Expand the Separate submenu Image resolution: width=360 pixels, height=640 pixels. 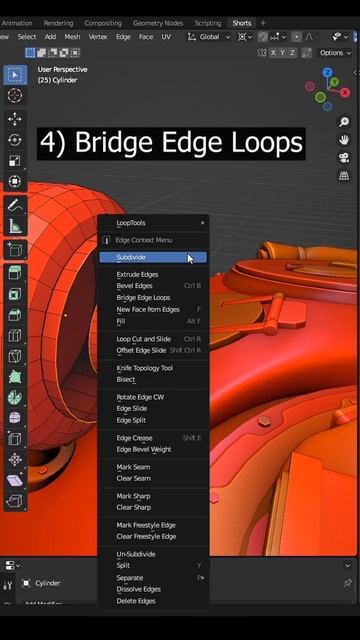point(153,578)
